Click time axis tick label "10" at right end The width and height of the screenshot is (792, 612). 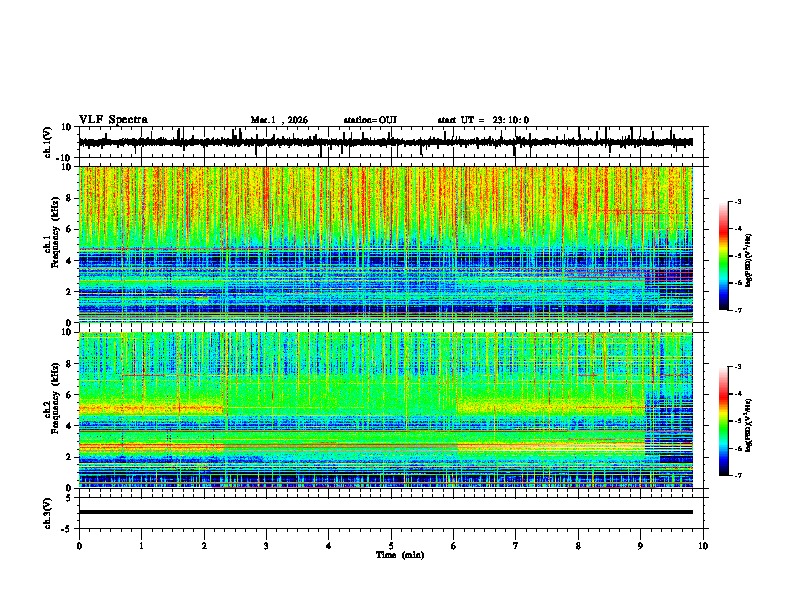click(703, 546)
